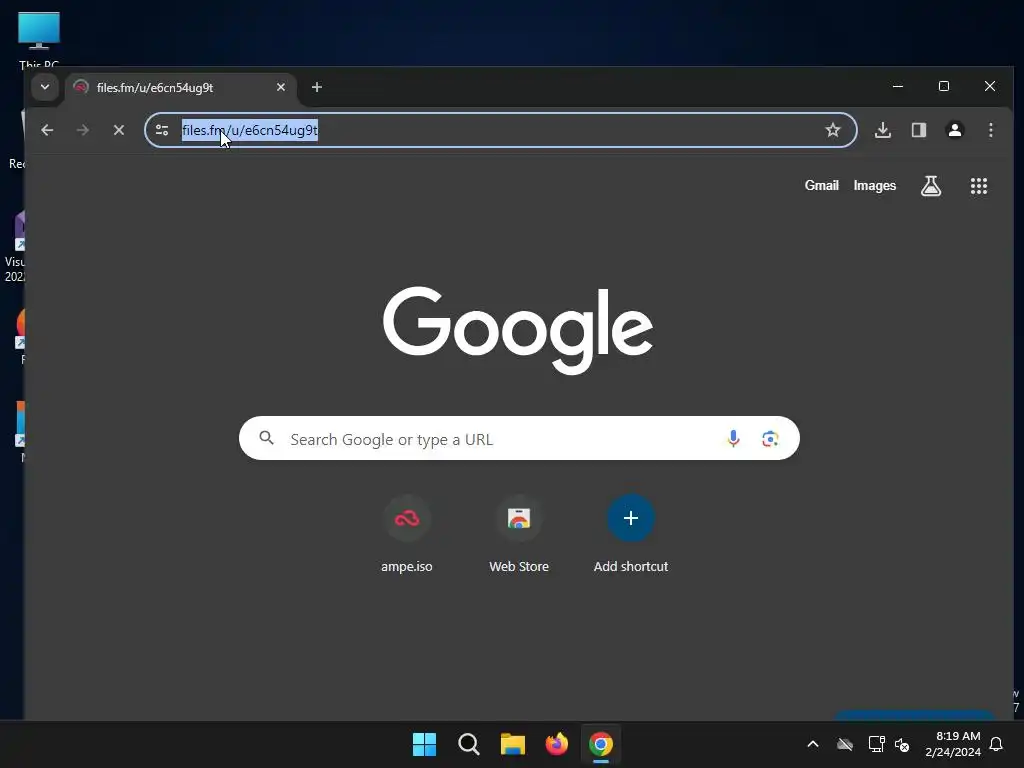Click the magnifier icon in the search box
1024x768 pixels.
(x=266, y=438)
